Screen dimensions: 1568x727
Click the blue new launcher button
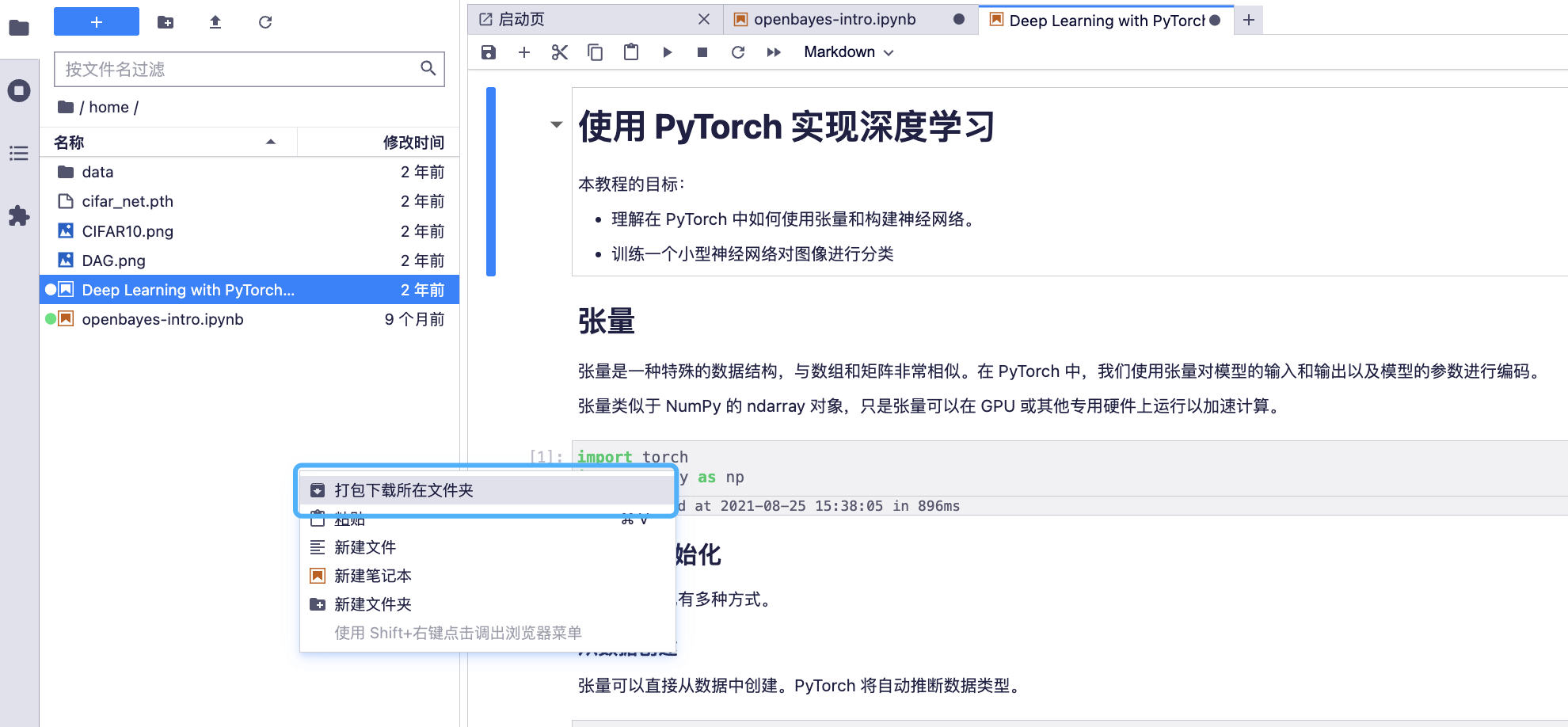tap(97, 22)
